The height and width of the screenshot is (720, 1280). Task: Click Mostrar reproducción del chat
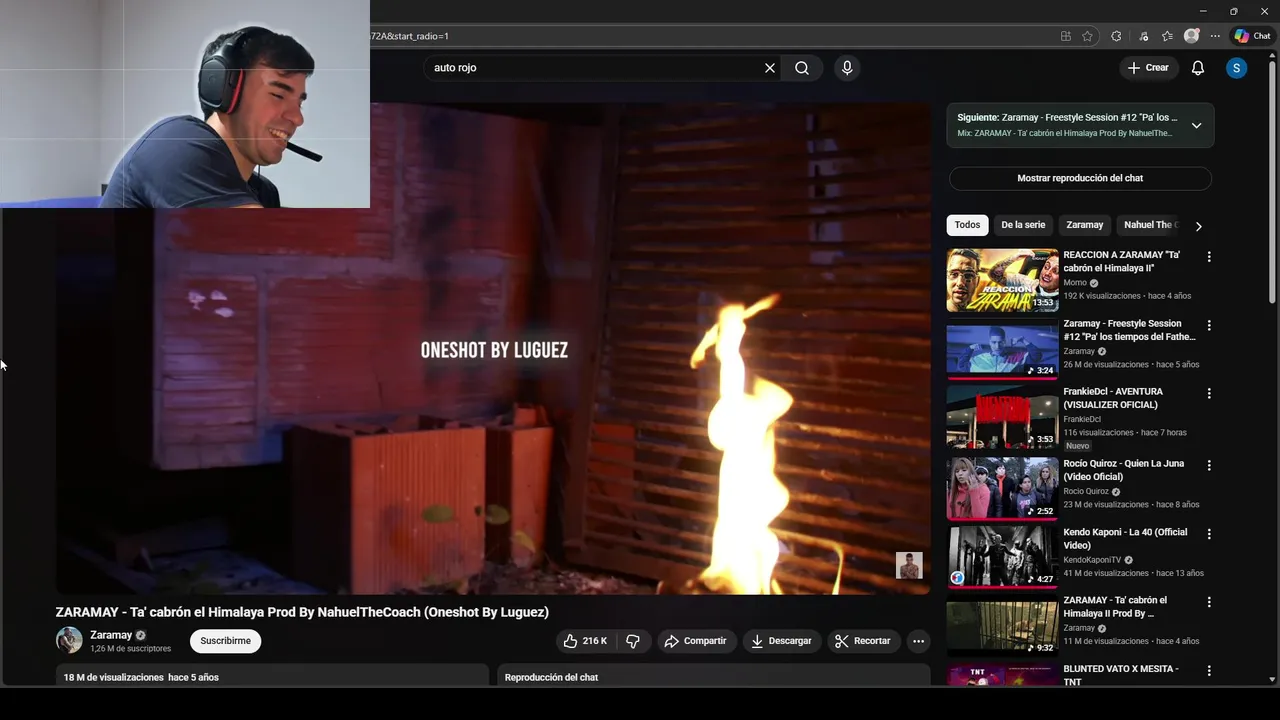pyautogui.click(x=1080, y=178)
